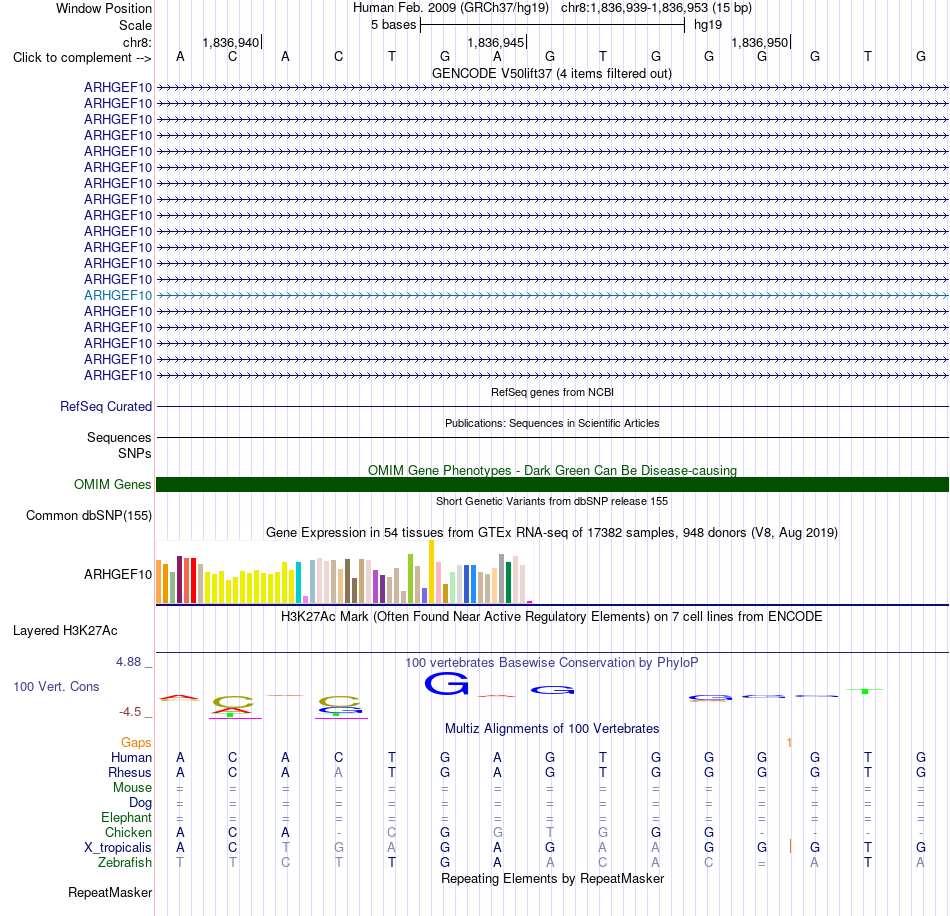950x916 pixels.
Task: Open the Common dbSNP(155) track label
Action: pos(88,516)
